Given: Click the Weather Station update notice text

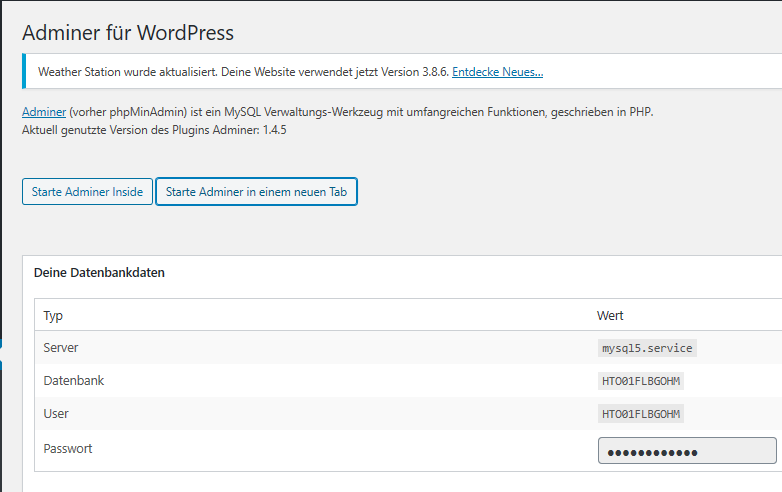Looking at the screenshot, I should pos(243,72).
